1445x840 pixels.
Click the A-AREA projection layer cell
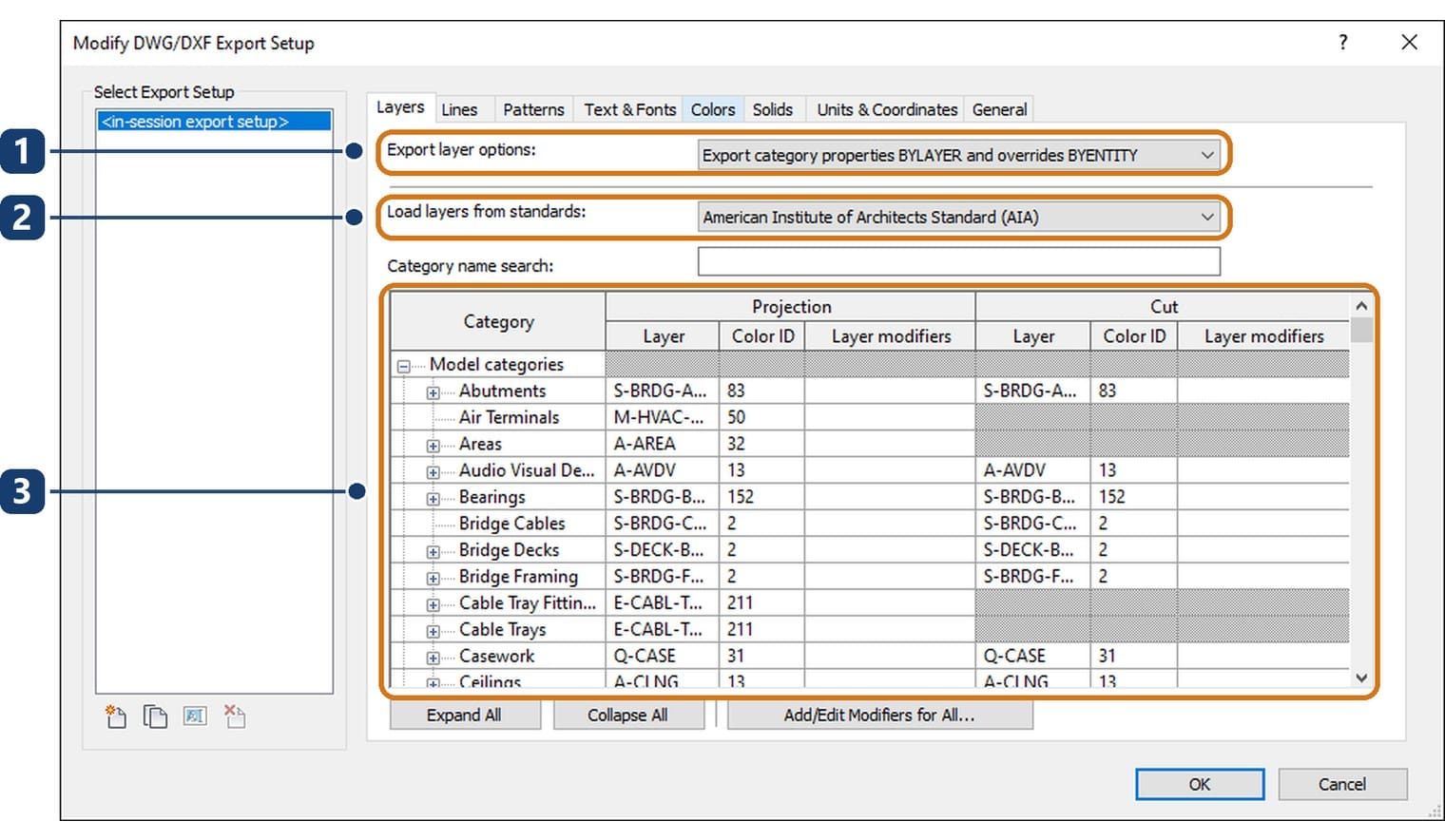663,444
